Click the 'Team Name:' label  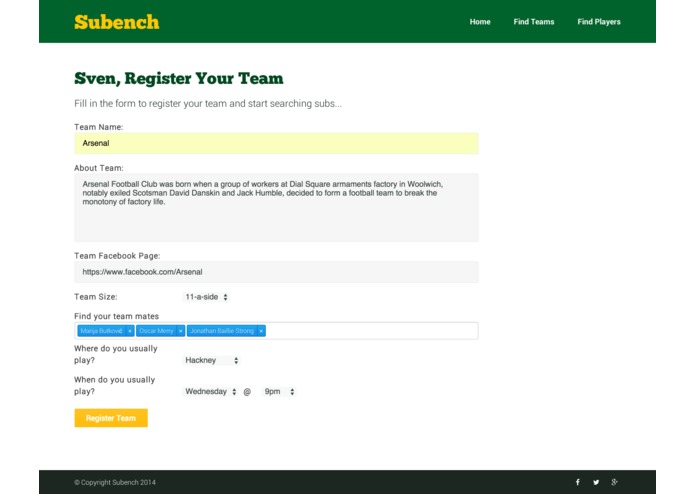(98, 127)
